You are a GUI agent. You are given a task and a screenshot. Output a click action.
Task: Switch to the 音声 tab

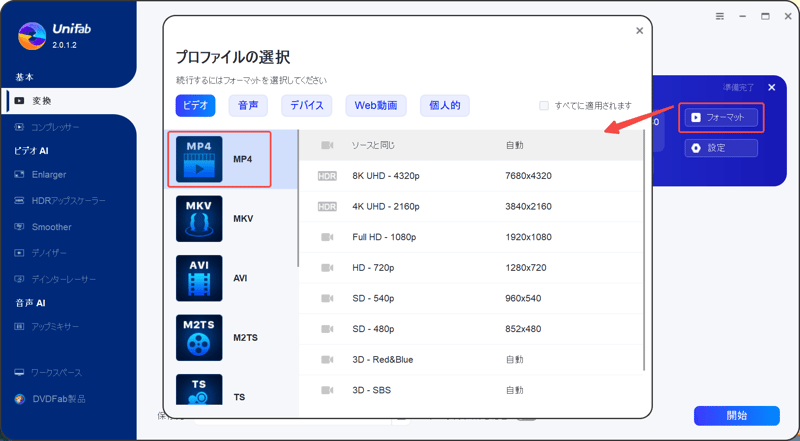click(x=248, y=105)
